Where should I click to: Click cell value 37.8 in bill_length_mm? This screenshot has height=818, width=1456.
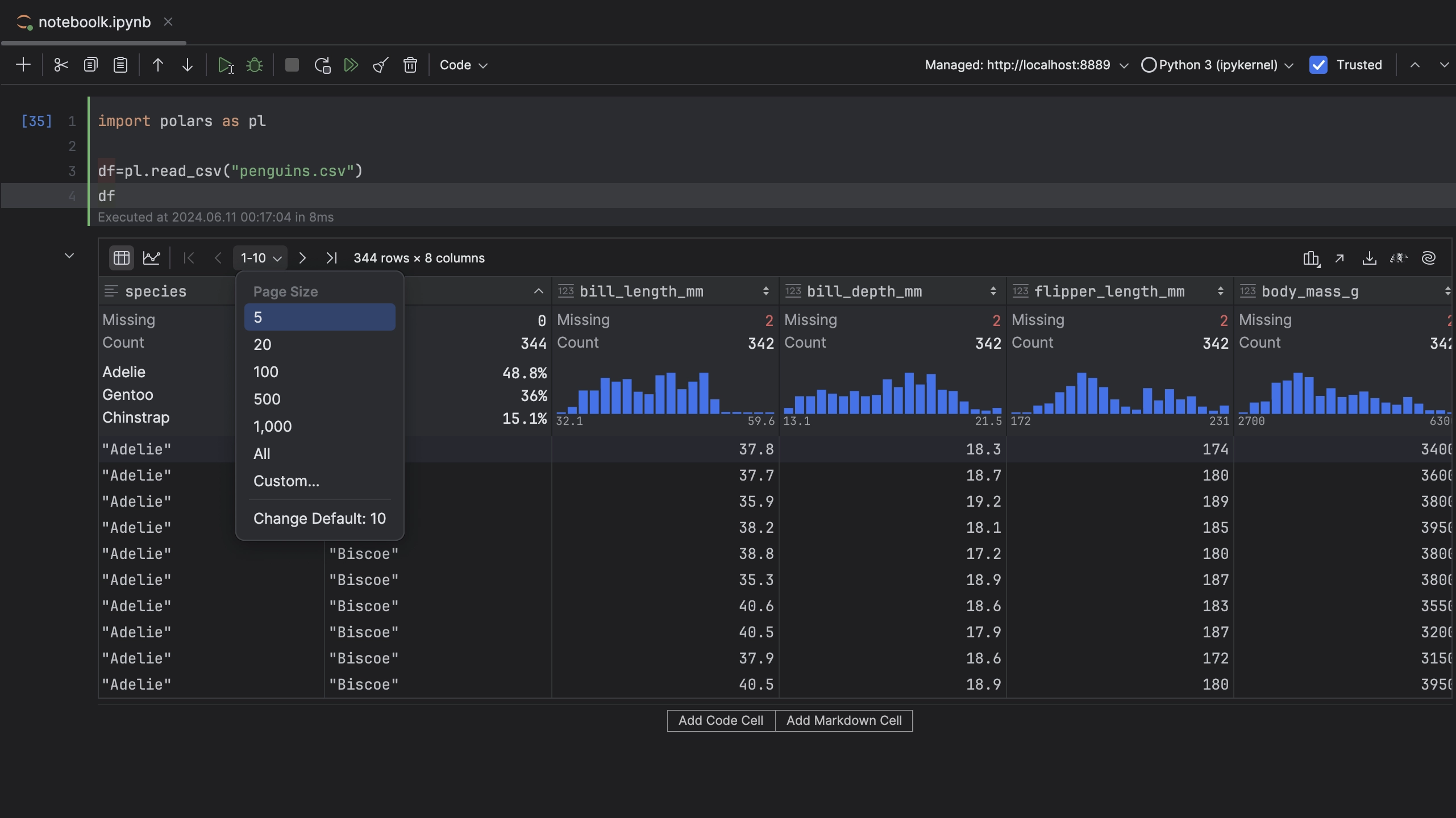click(756, 449)
